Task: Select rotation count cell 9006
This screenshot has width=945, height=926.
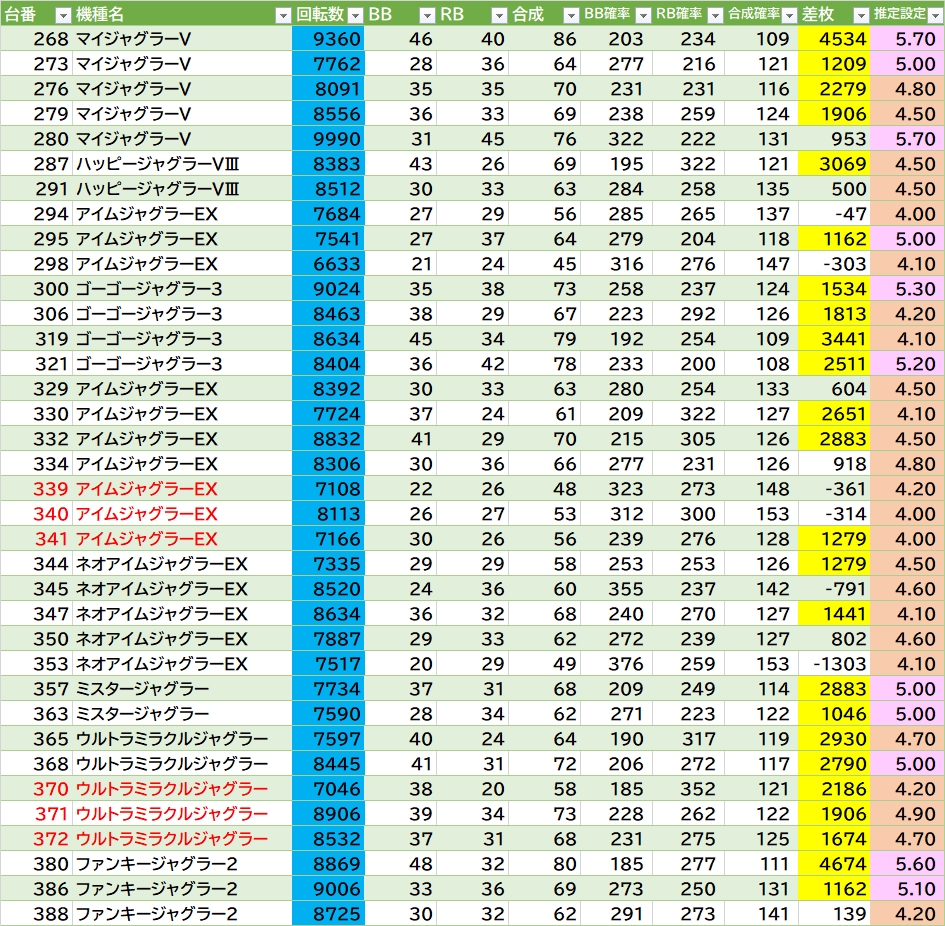Action: pyautogui.click(x=328, y=889)
